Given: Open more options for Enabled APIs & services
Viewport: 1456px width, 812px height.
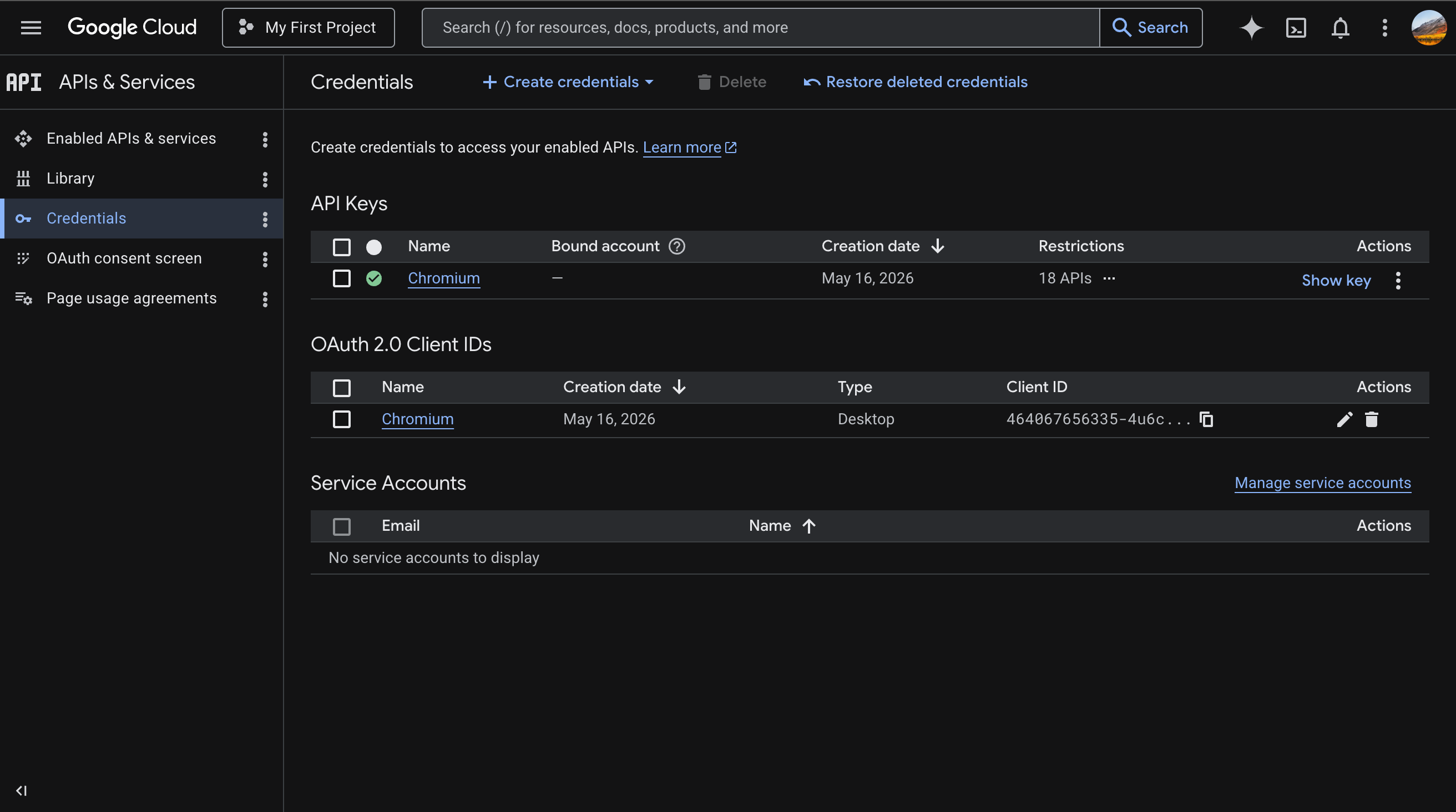Looking at the screenshot, I should click(x=265, y=139).
